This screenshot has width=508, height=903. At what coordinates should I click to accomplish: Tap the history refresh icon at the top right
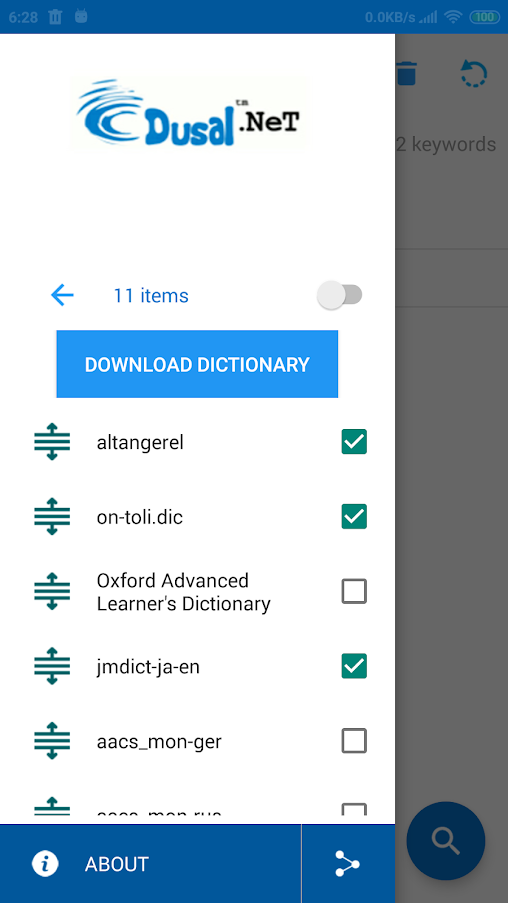473,74
